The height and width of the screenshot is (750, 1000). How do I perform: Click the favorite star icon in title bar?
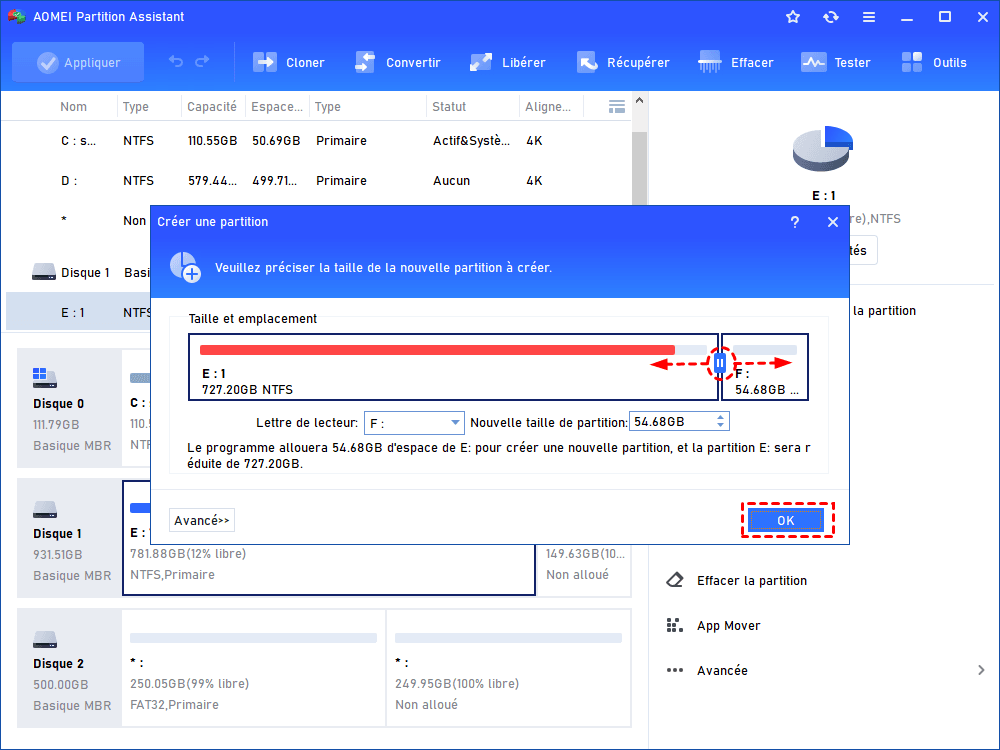point(793,17)
